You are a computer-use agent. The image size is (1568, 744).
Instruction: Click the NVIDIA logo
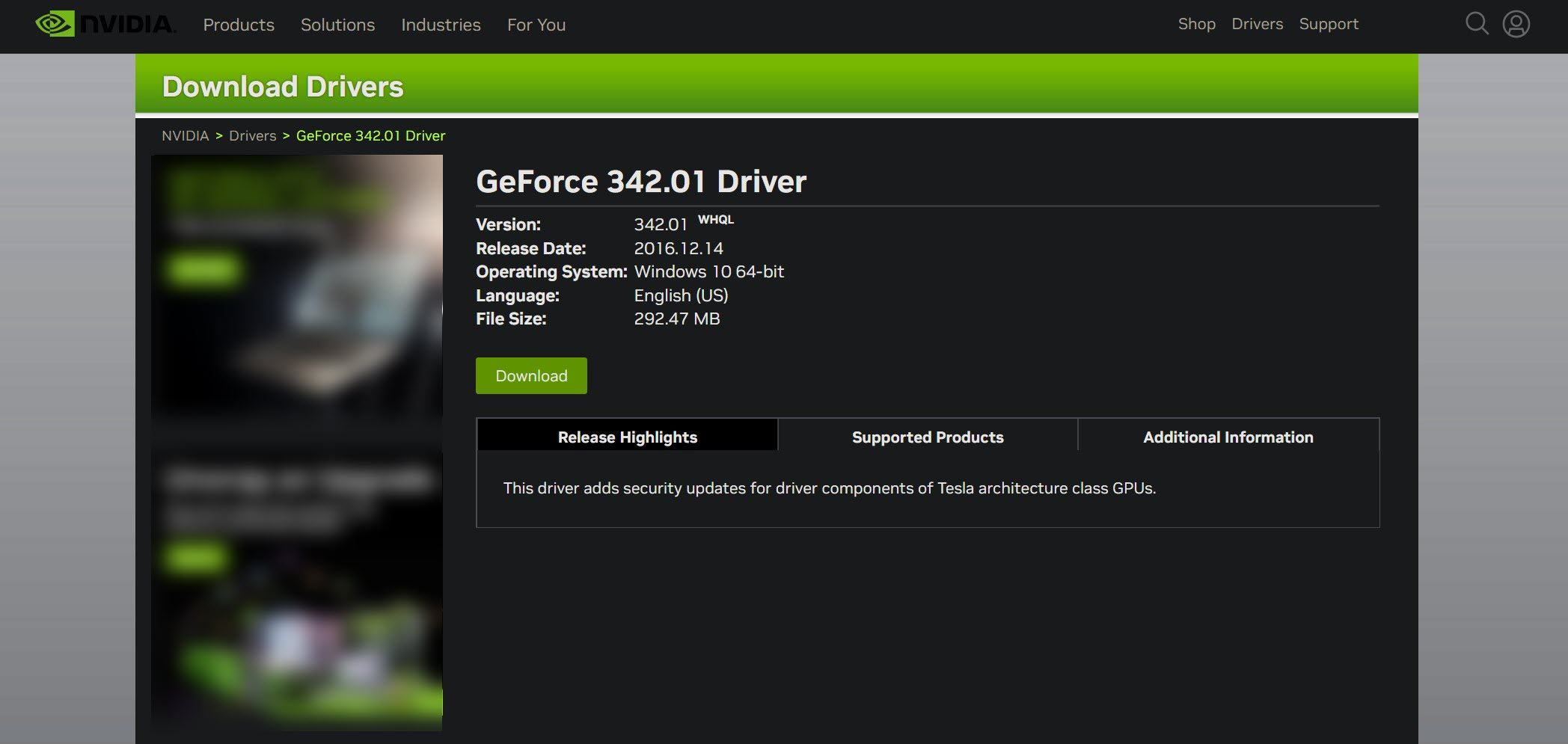point(105,24)
